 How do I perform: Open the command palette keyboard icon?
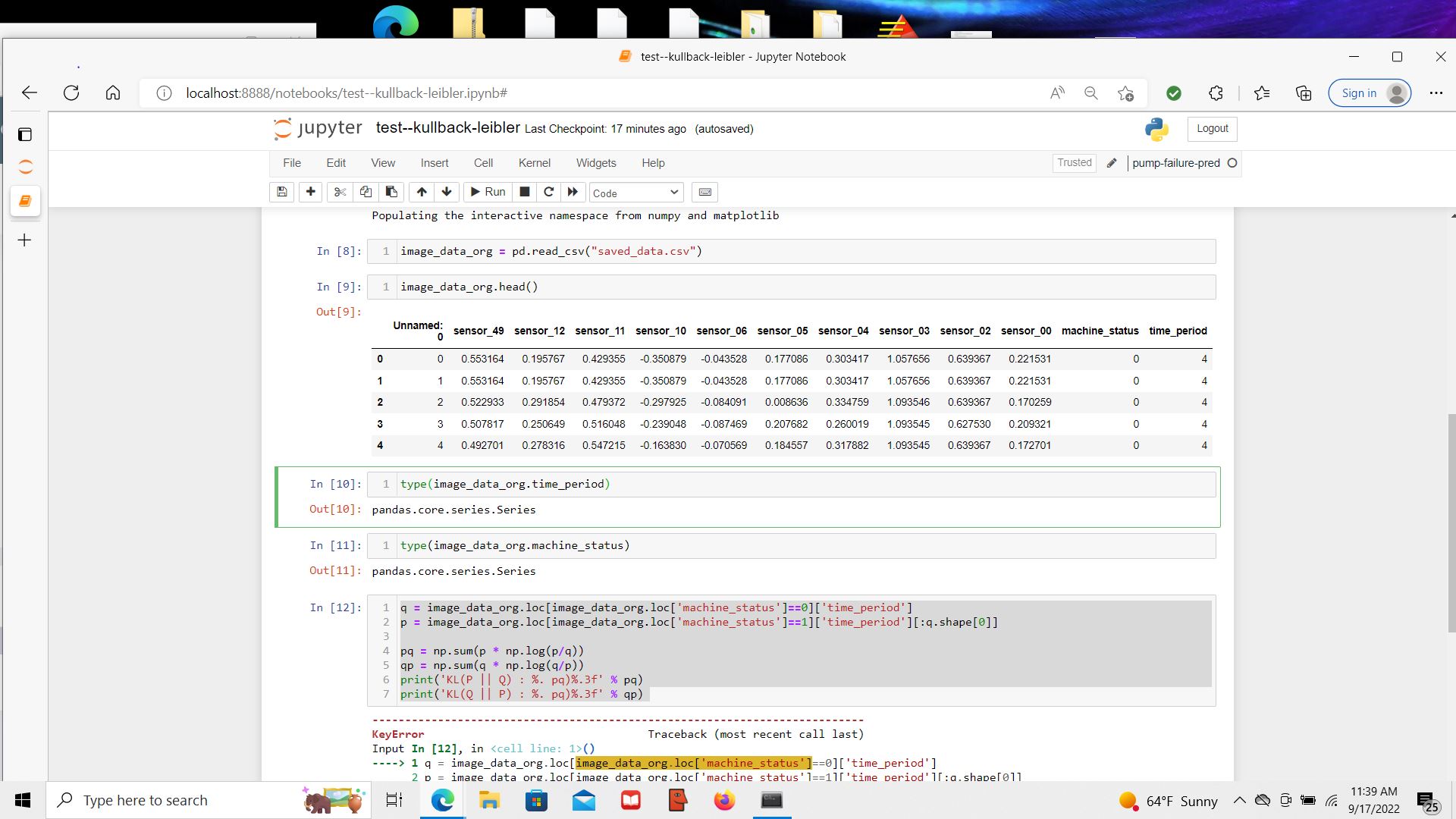[x=704, y=192]
